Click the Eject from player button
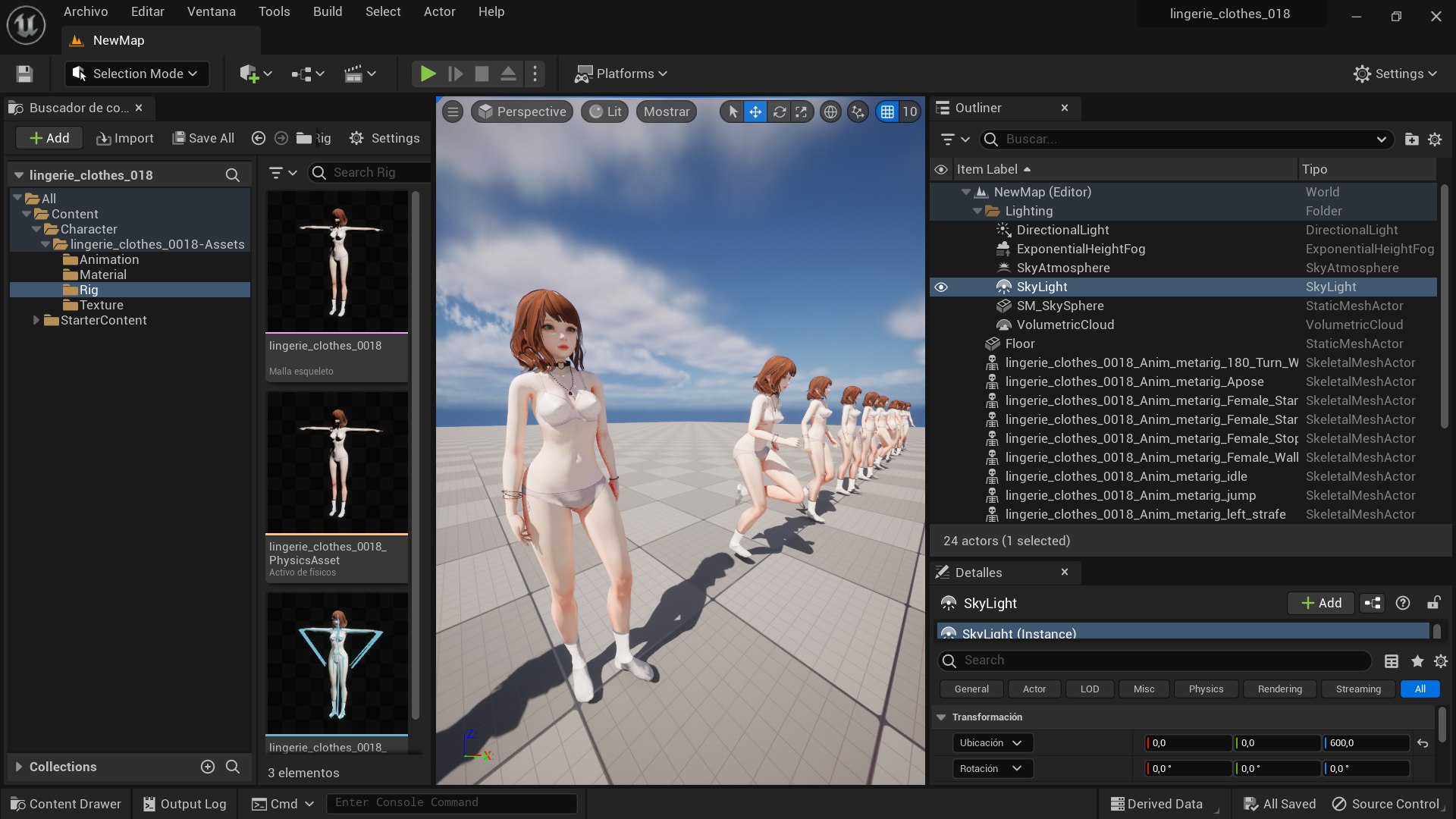 509,74
